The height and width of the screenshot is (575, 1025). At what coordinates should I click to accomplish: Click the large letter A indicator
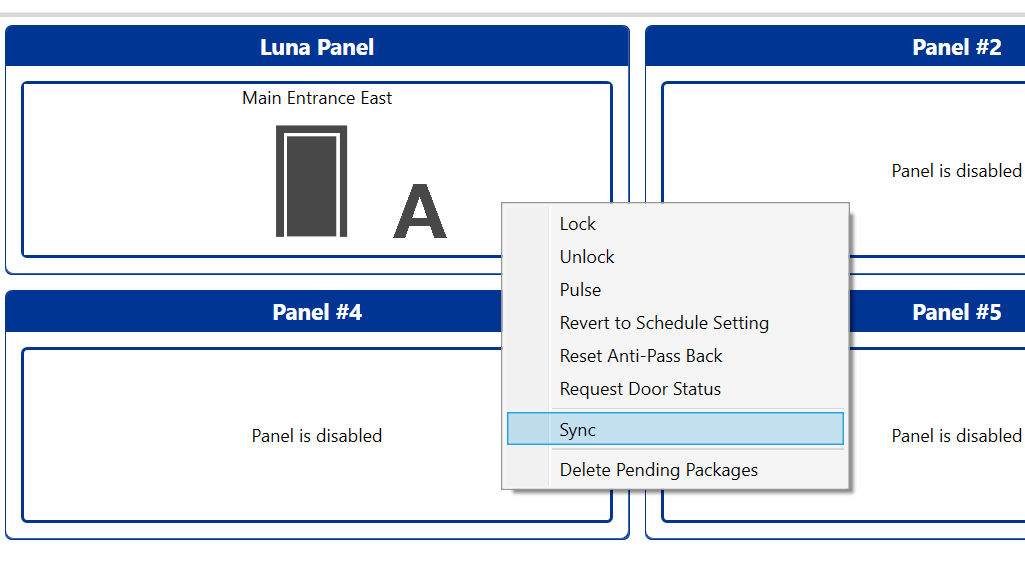[x=420, y=212]
